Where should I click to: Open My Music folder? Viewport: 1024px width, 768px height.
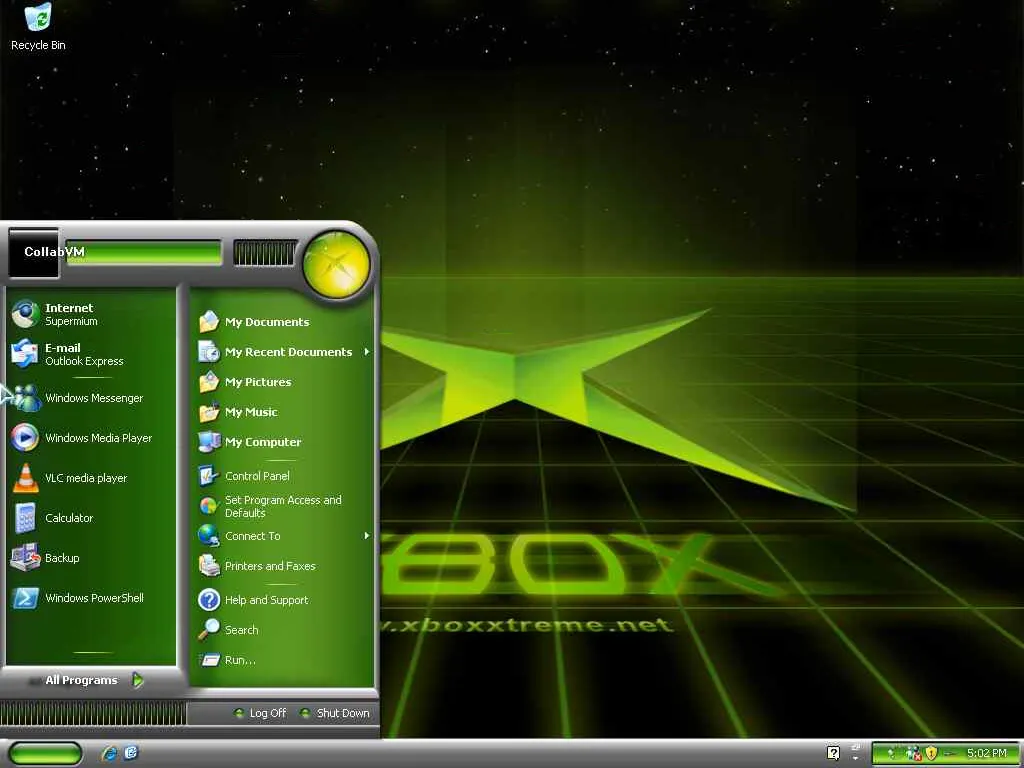283,412
